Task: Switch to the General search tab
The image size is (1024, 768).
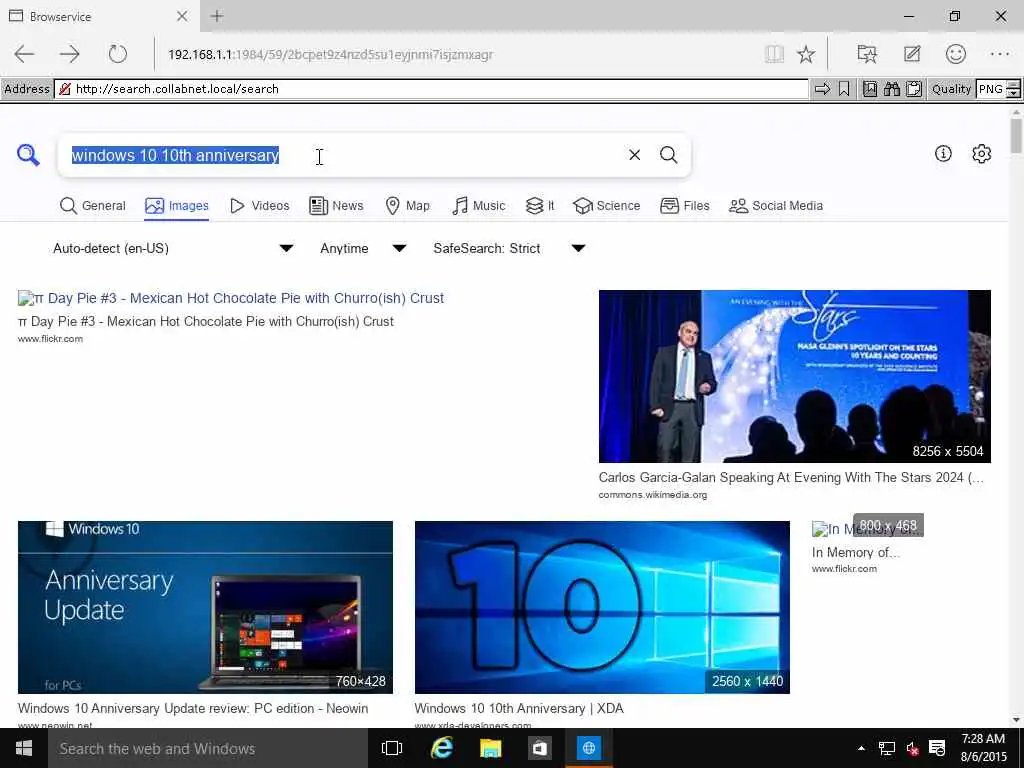Action: click(92, 206)
